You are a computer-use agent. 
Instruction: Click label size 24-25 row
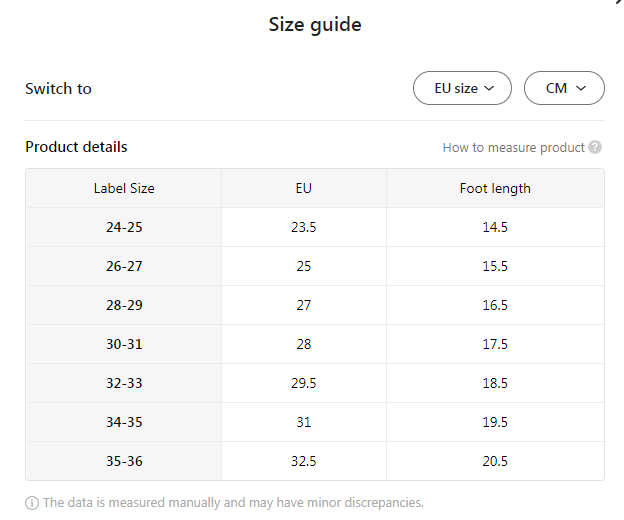(124, 227)
